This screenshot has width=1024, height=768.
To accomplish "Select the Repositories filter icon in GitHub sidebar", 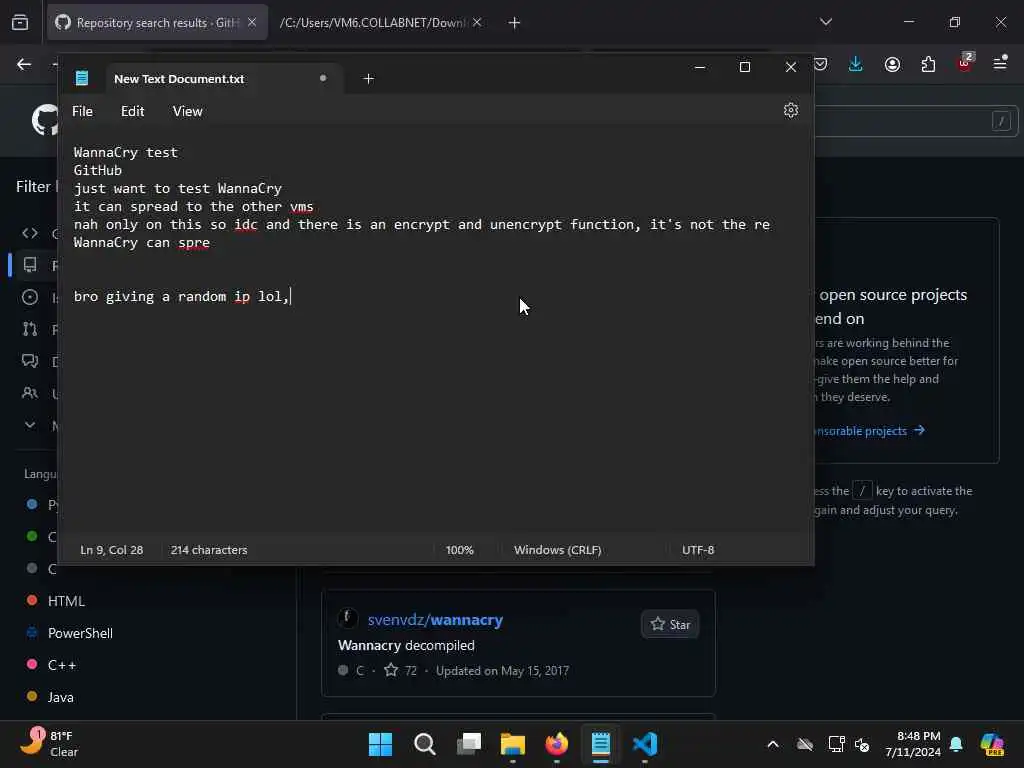I will pyautogui.click(x=30, y=264).
